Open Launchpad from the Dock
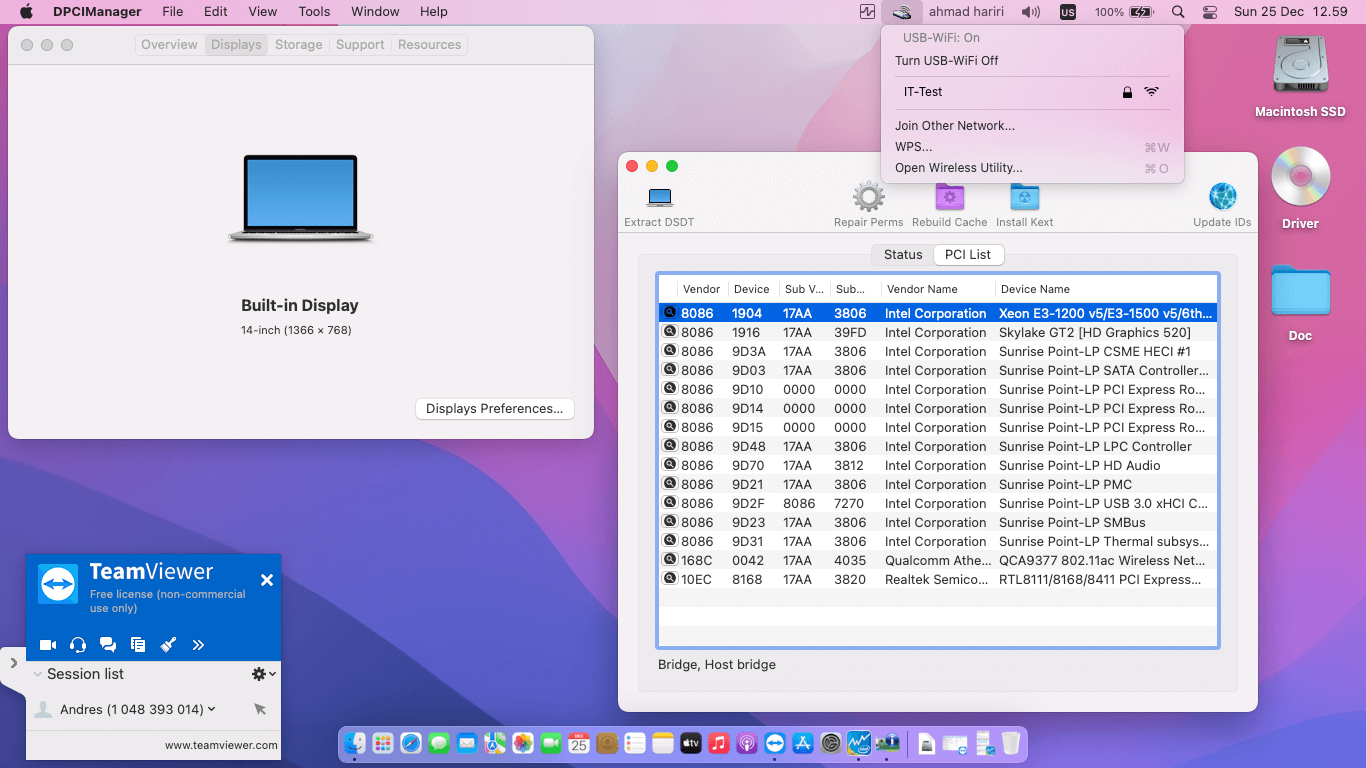The image size is (1366, 768). coord(383,743)
